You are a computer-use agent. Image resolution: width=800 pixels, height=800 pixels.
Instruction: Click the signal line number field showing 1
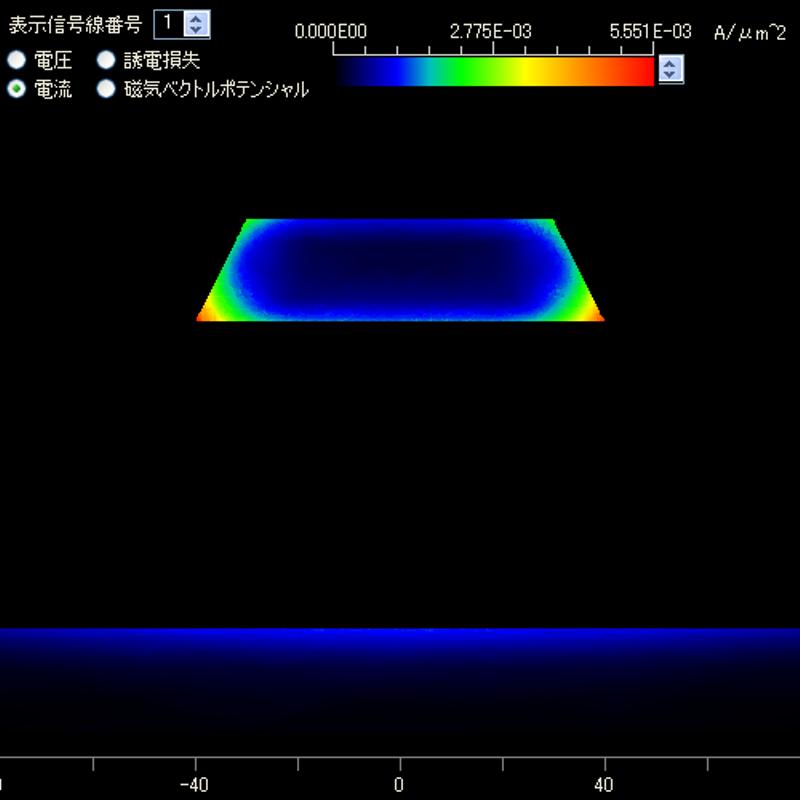pyautogui.click(x=168, y=24)
